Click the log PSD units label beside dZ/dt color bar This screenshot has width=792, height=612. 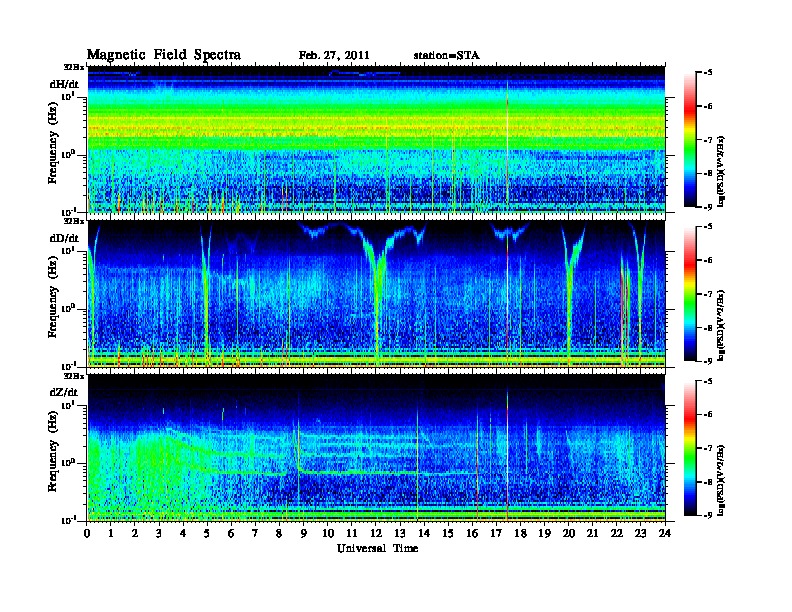721,480
